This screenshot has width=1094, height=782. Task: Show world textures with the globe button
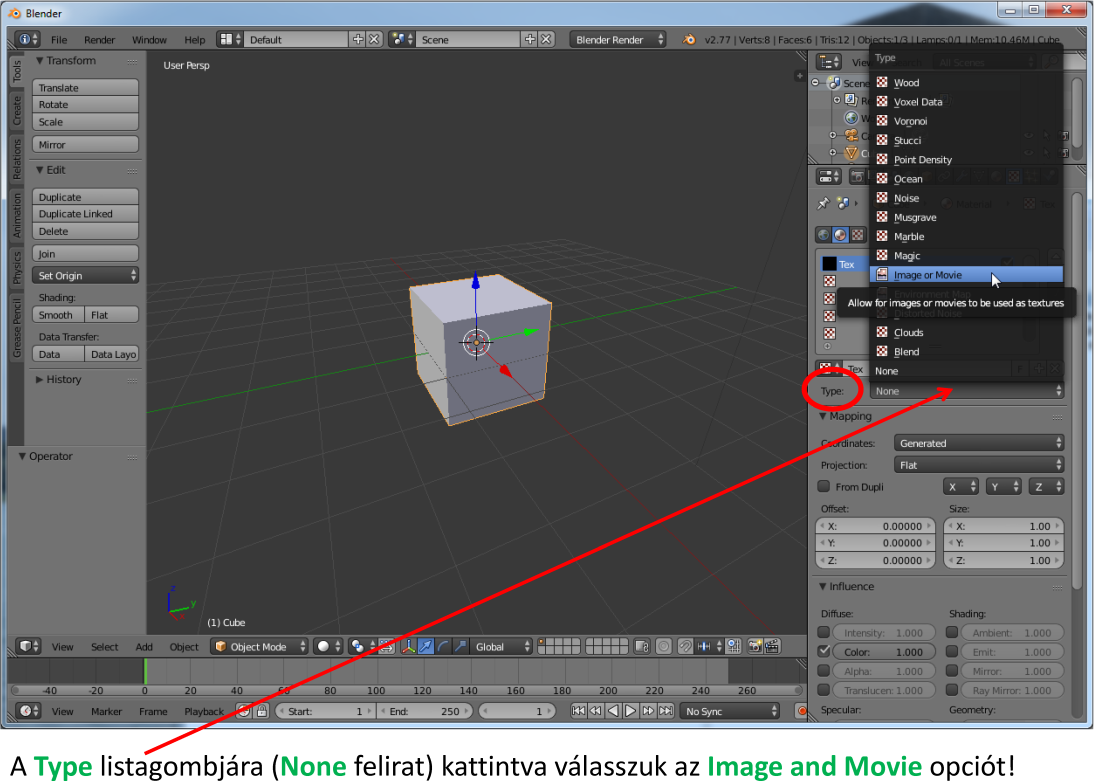(x=823, y=235)
